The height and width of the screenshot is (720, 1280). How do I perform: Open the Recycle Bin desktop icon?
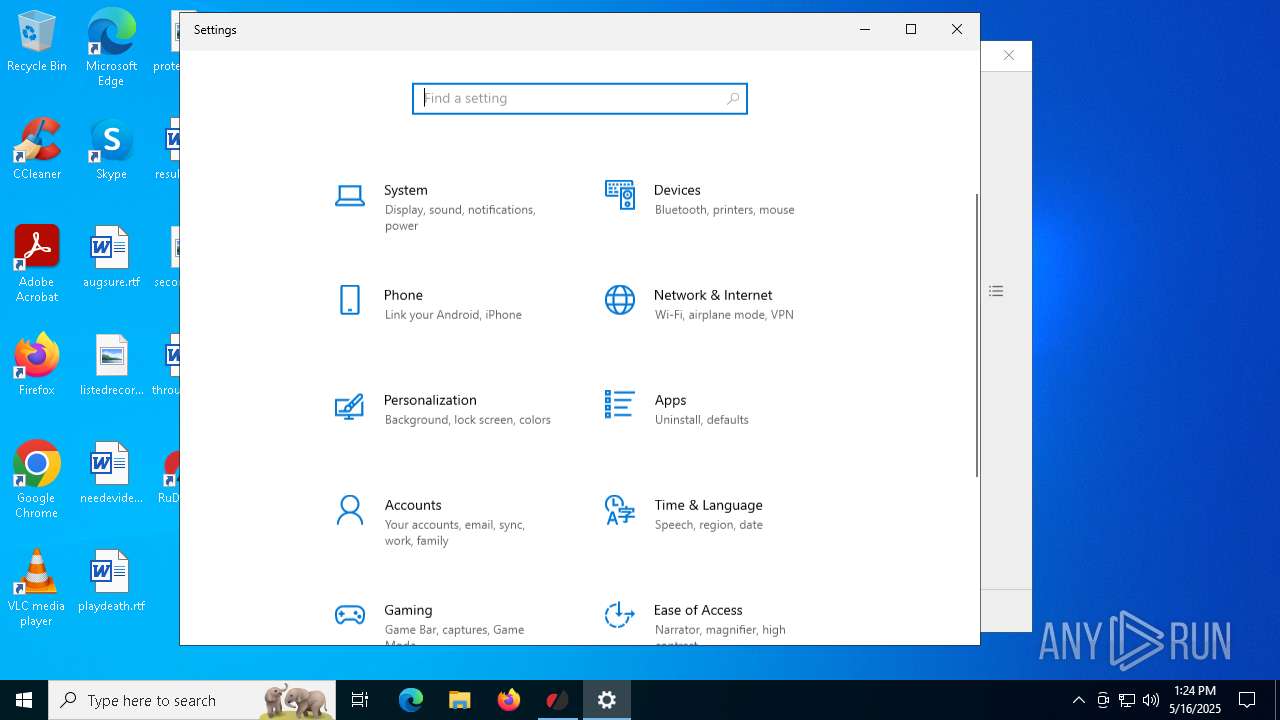coord(37,42)
